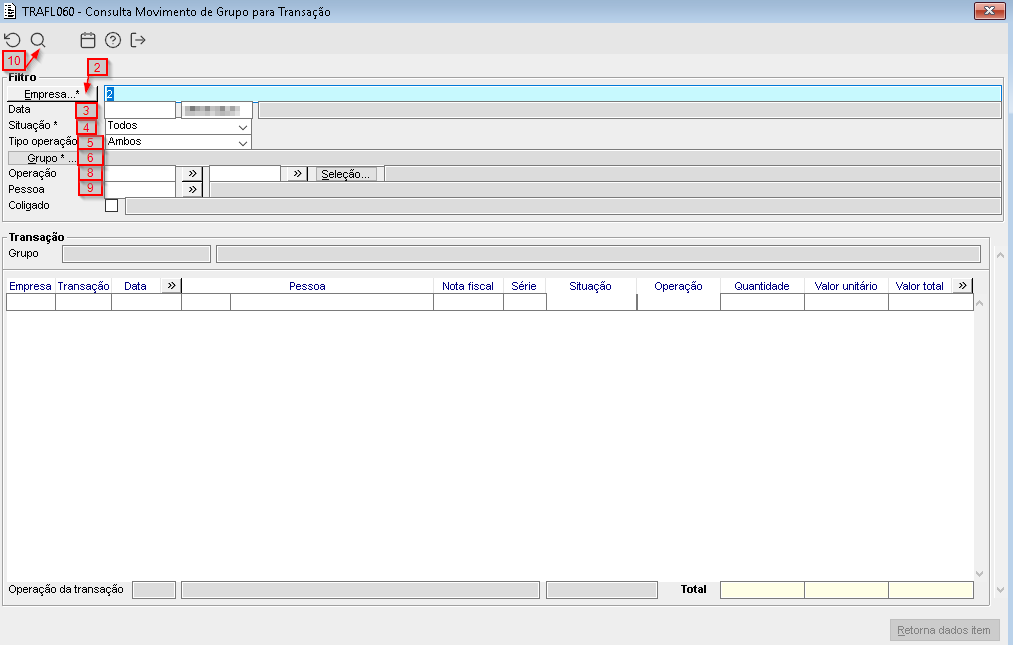1013x645 pixels.
Task: Close the TRAFL060 window
Action: (x=990, y=11)
